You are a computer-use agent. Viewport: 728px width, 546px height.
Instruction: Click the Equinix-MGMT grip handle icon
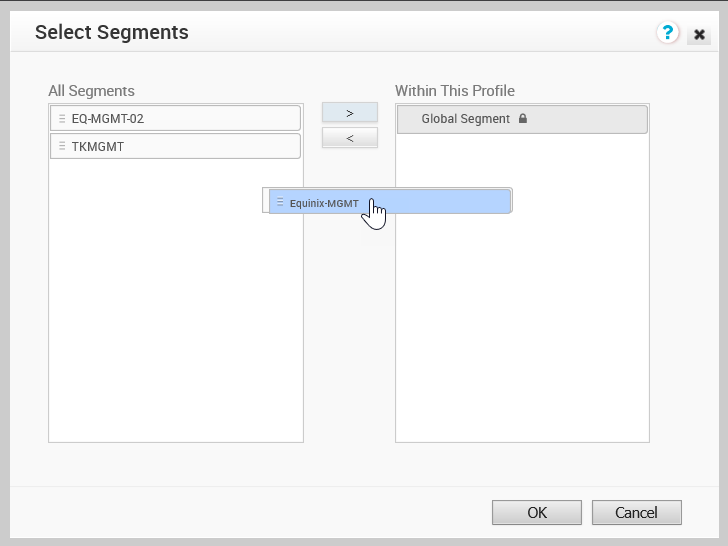click(280, 202)
